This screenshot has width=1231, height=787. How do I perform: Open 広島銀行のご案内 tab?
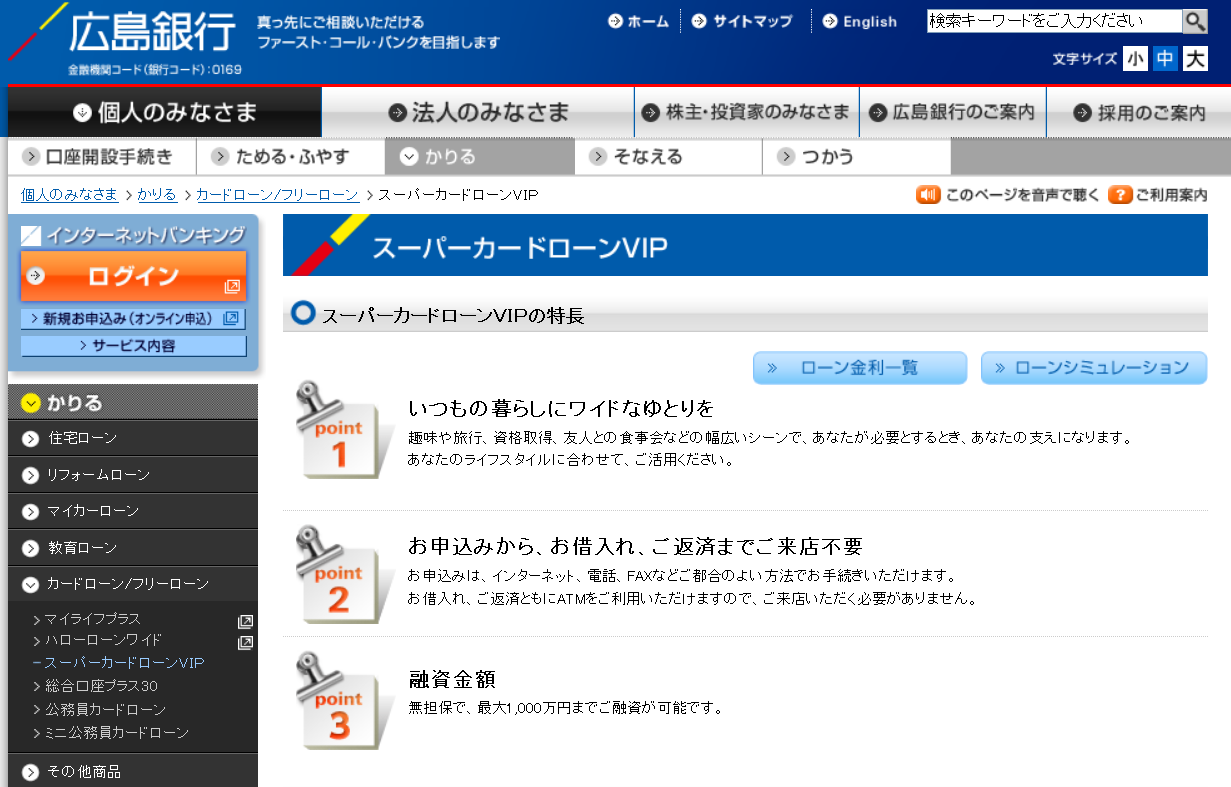(x=952, y=112)
